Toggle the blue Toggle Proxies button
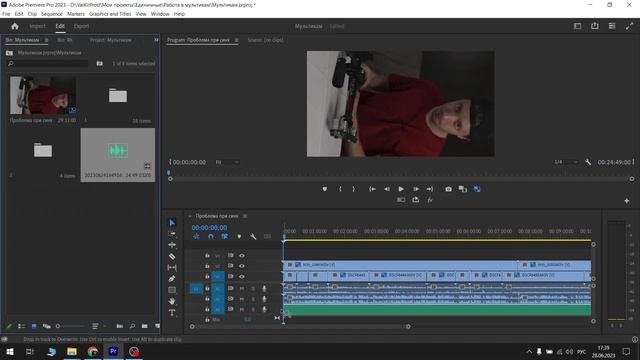Screen dimensions: 640x360 477,189
